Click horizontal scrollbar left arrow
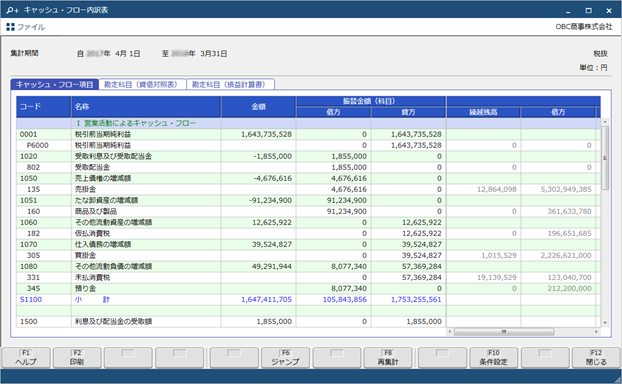 [450, 331]
